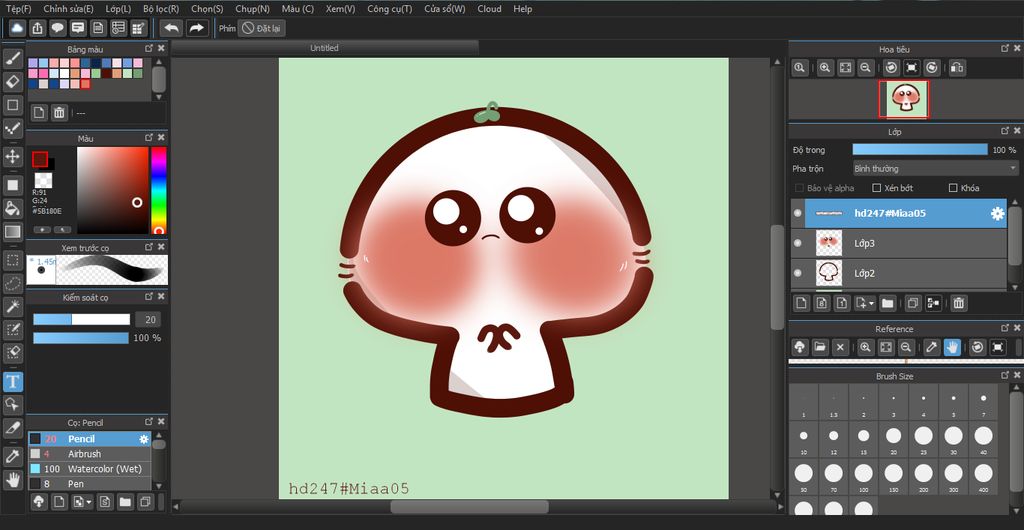Select the rectangular Select tool
Viewport: 1024px width, 530px height.
click(13, 260)
